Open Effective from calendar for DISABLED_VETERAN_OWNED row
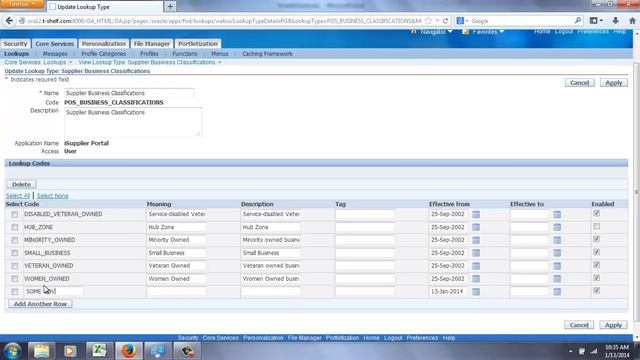Screen dimensions: 640x360 pos(476,214)
